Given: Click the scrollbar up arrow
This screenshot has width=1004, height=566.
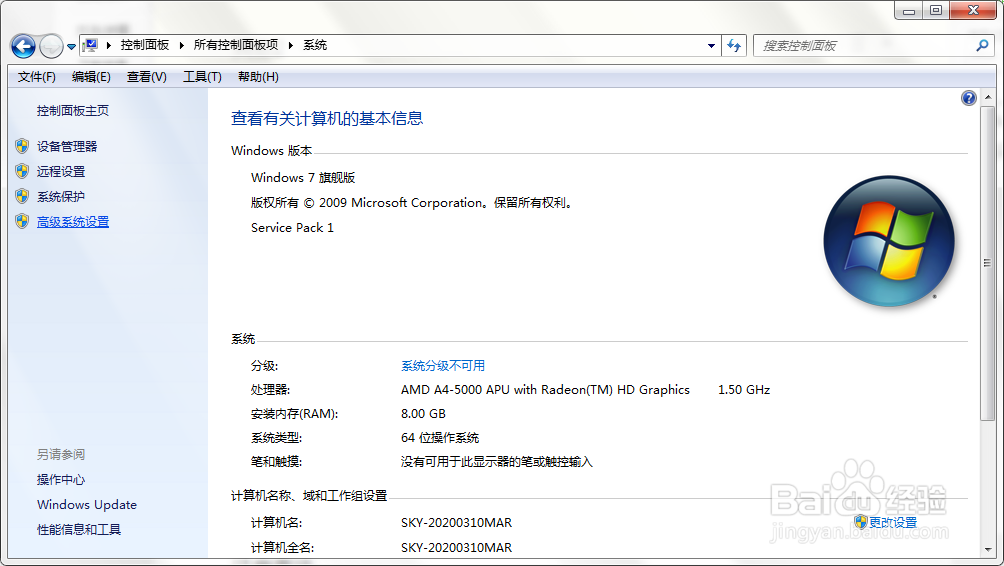Looking at the screenshot, I should tap(987, 97).
